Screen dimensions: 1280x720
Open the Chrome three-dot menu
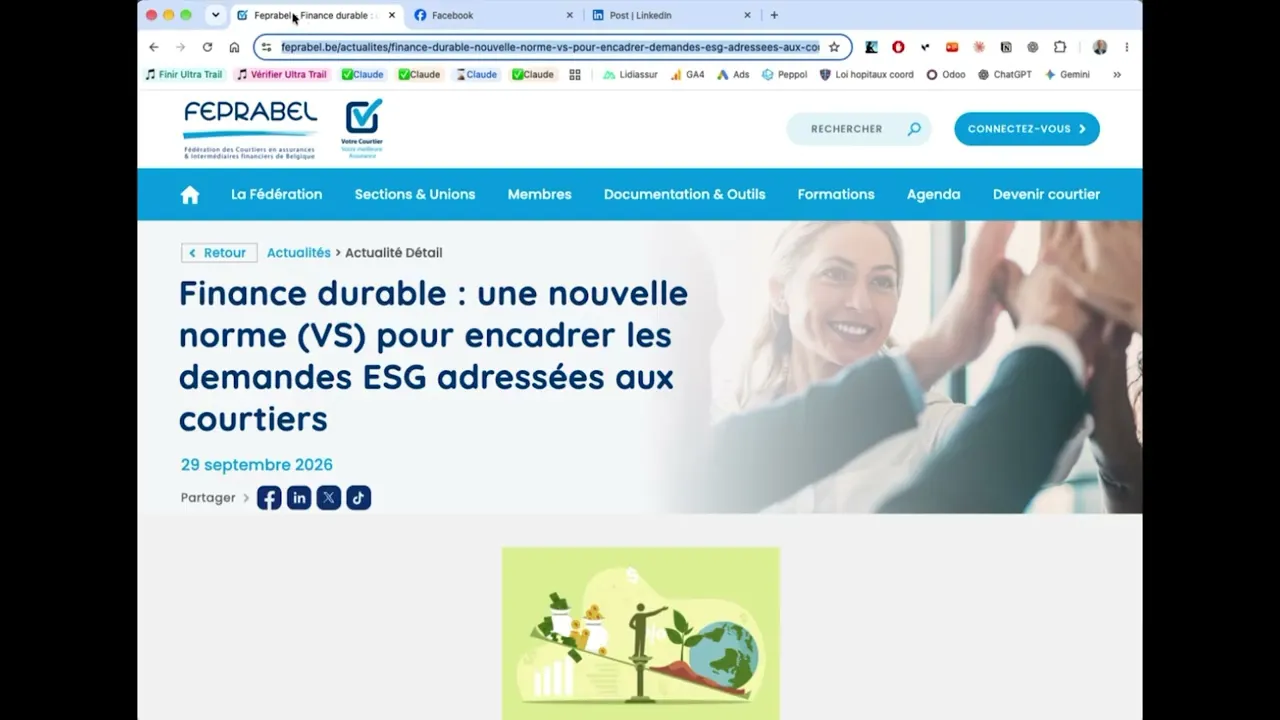coord(1127,47)
